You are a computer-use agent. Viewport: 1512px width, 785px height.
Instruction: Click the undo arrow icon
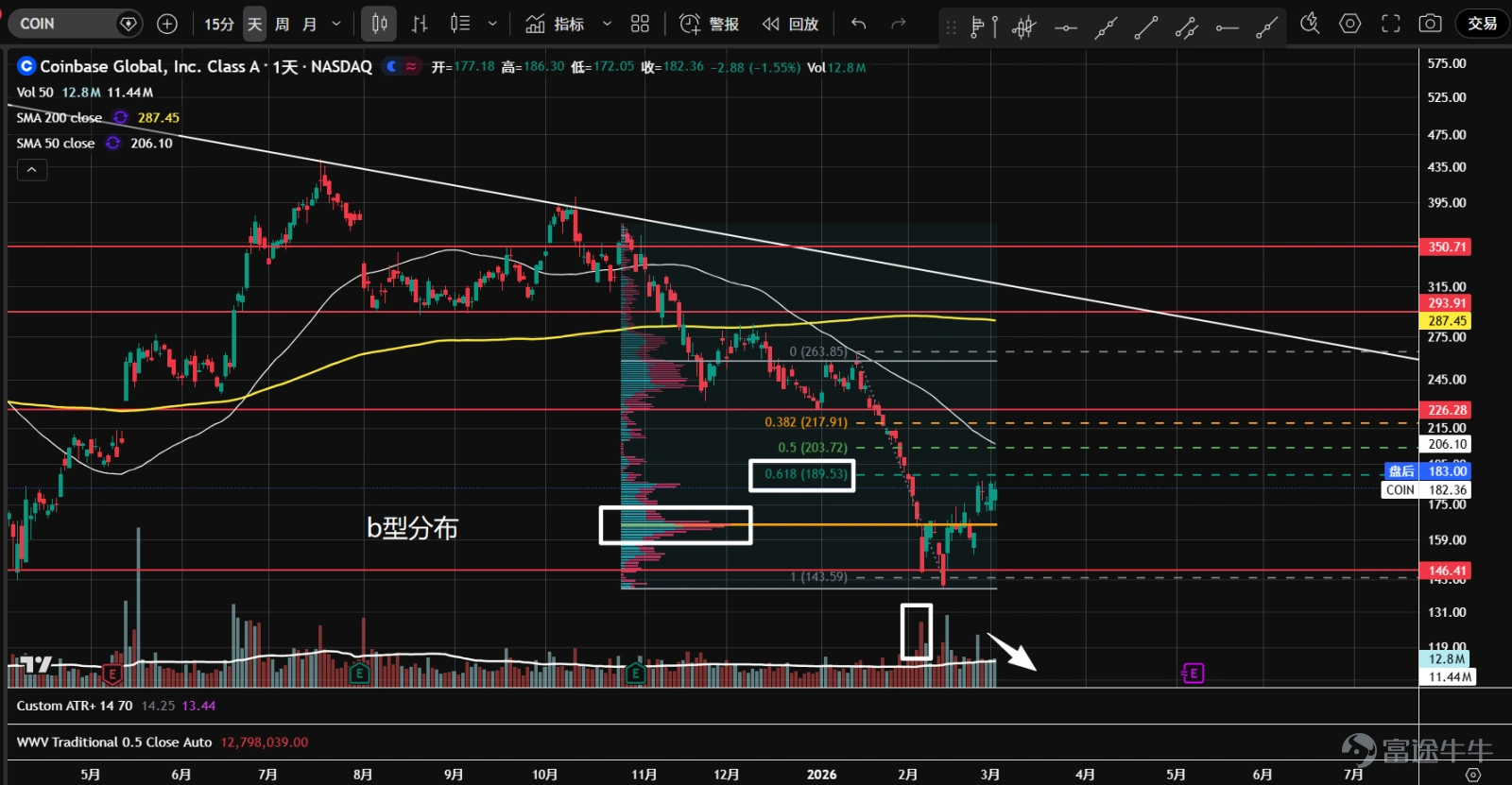[858, 24]
